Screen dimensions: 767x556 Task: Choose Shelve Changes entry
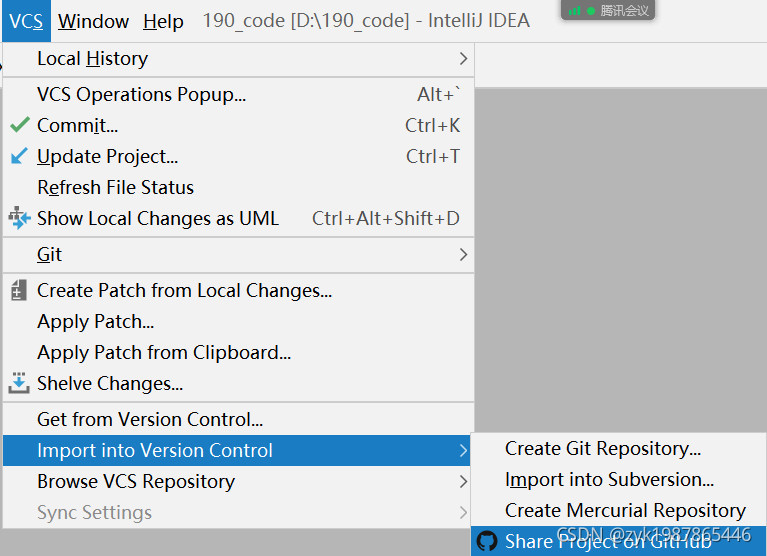pos(238,383)
